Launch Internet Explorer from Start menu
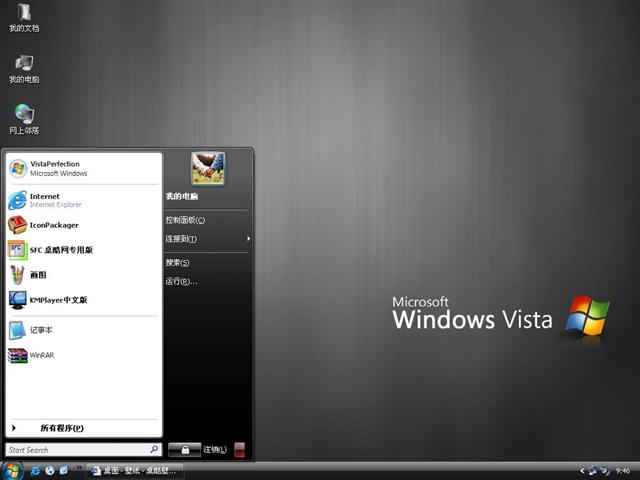 click(84, 200)
